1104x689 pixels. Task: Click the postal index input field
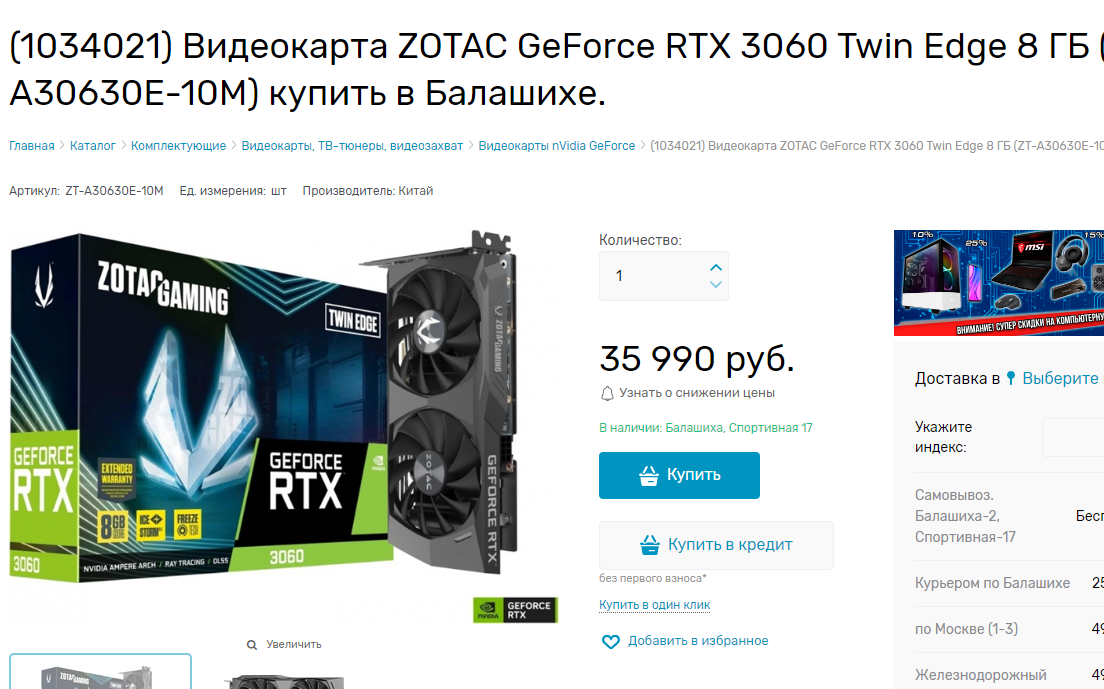coord(1073,437)
